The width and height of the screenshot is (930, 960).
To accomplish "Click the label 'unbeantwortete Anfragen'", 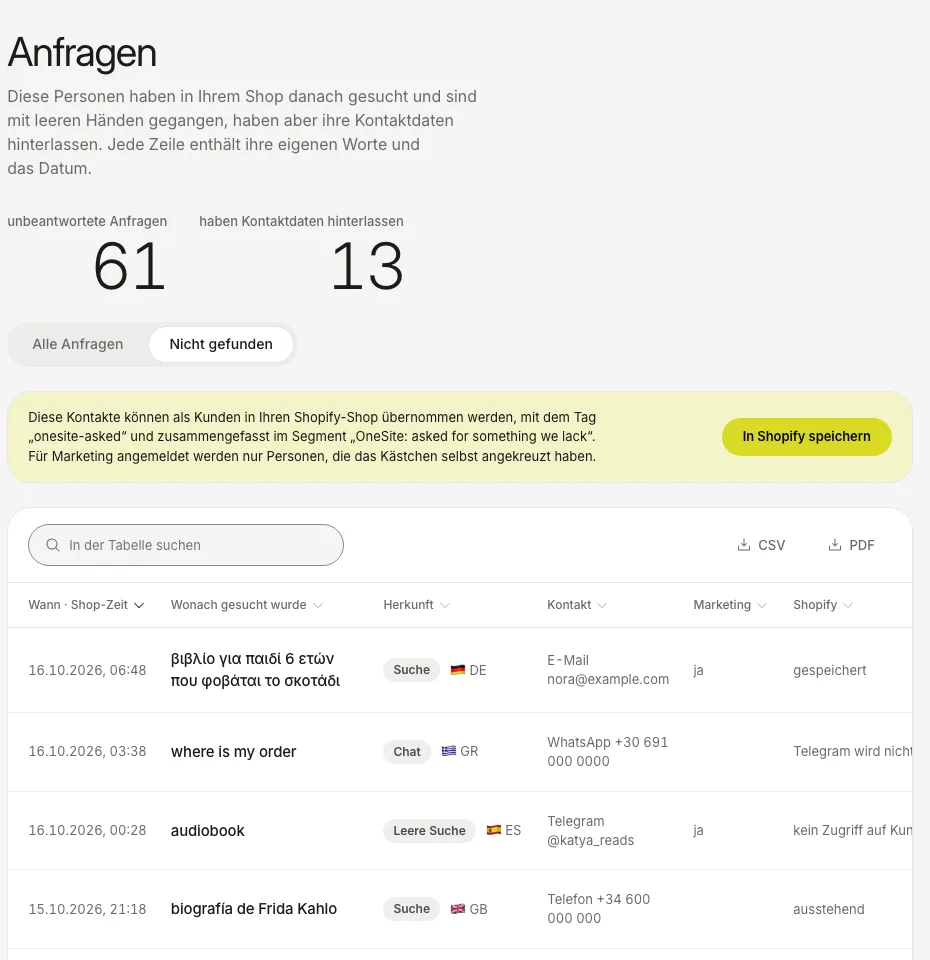I will 87,221.
